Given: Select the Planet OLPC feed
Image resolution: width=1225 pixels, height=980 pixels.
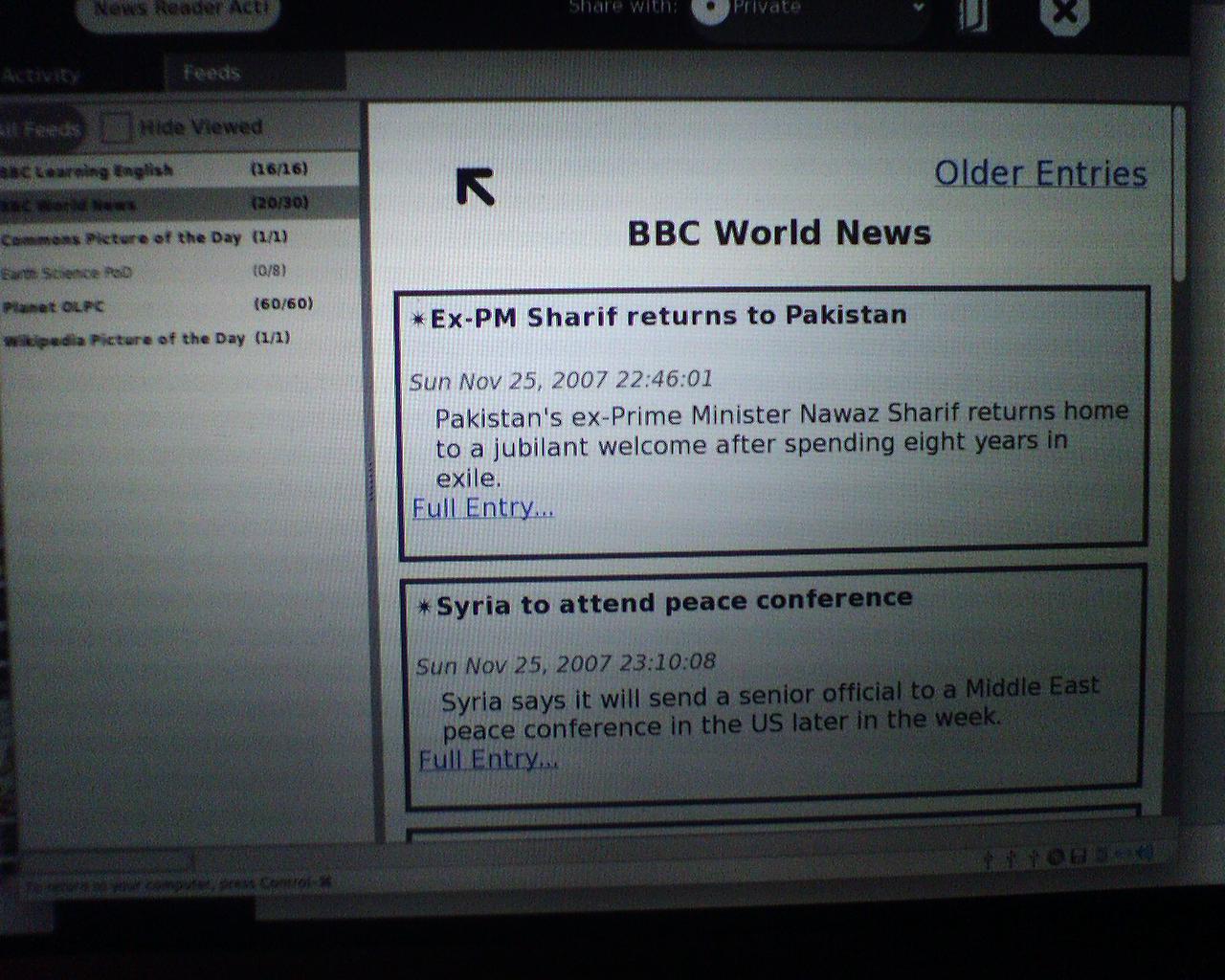Looking at the screenshot, I should click(x=54, y=306).
